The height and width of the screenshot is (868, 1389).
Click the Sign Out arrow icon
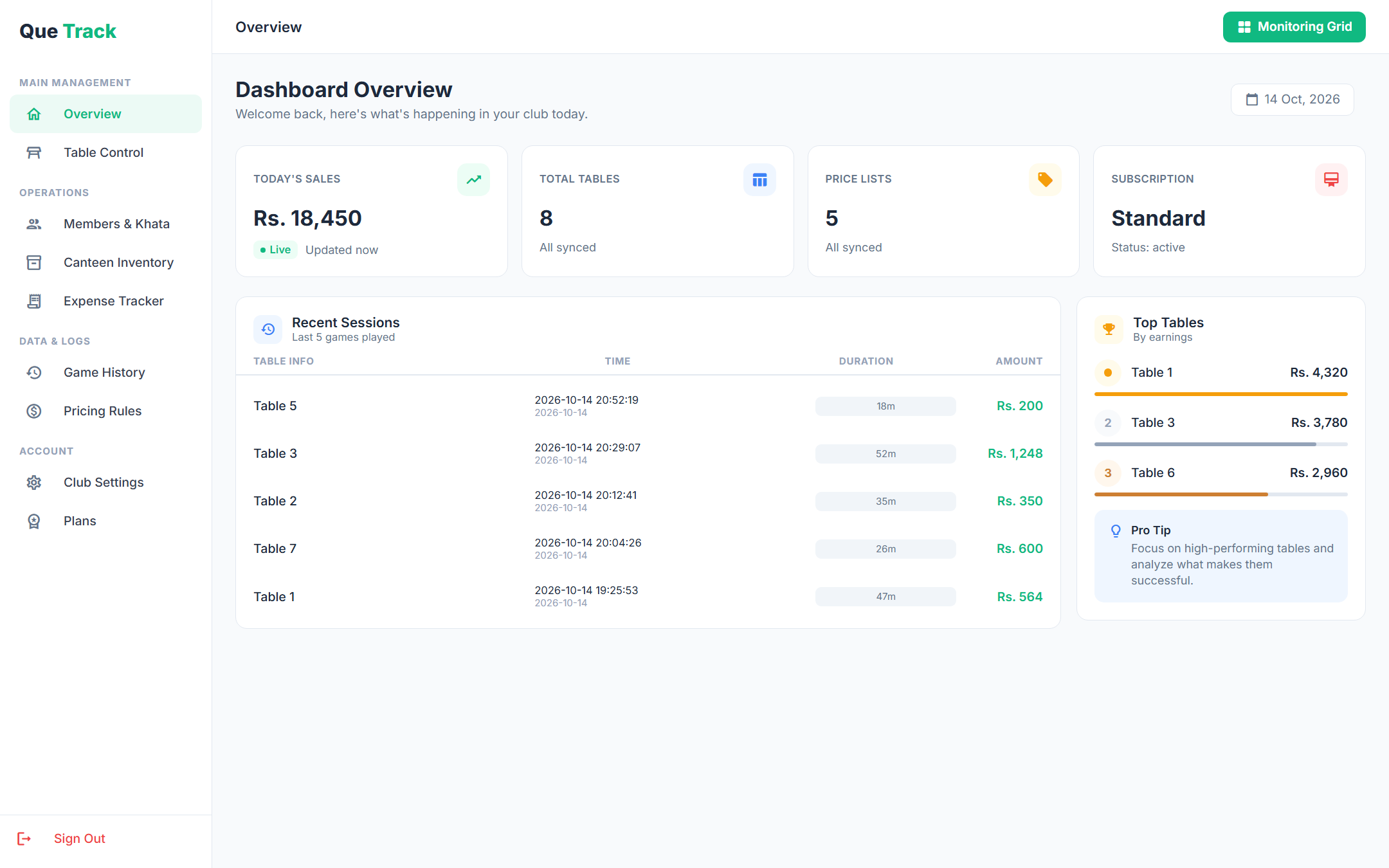[24, 838]
